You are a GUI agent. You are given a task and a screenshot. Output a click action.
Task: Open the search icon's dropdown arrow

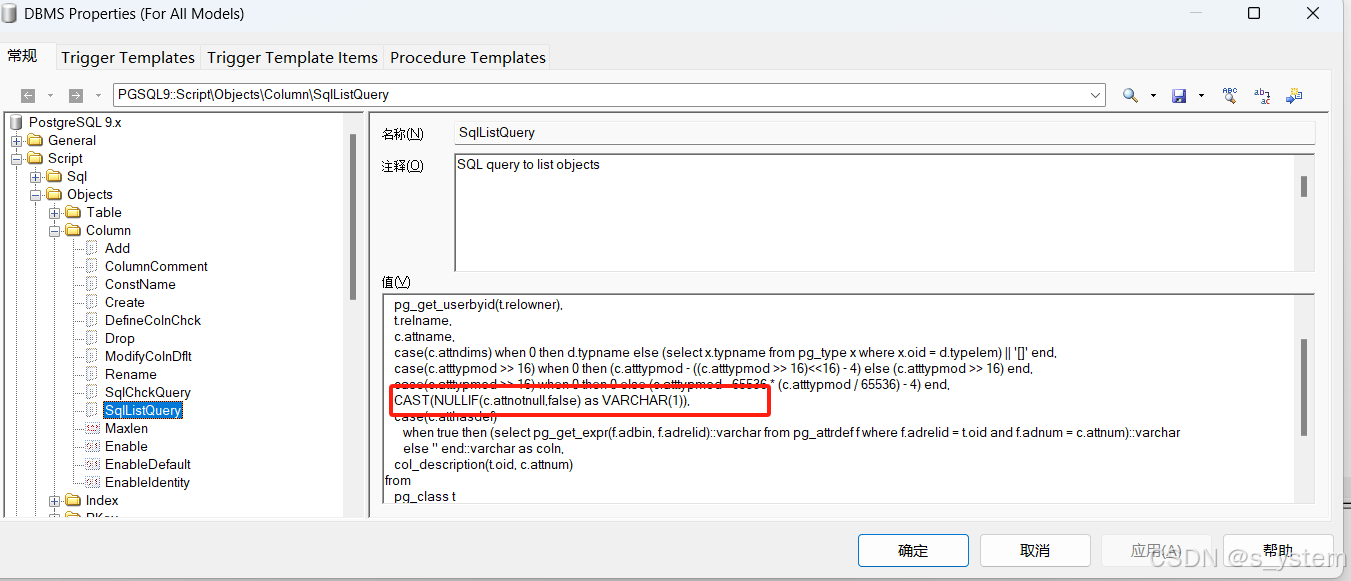coord(1153,96)
